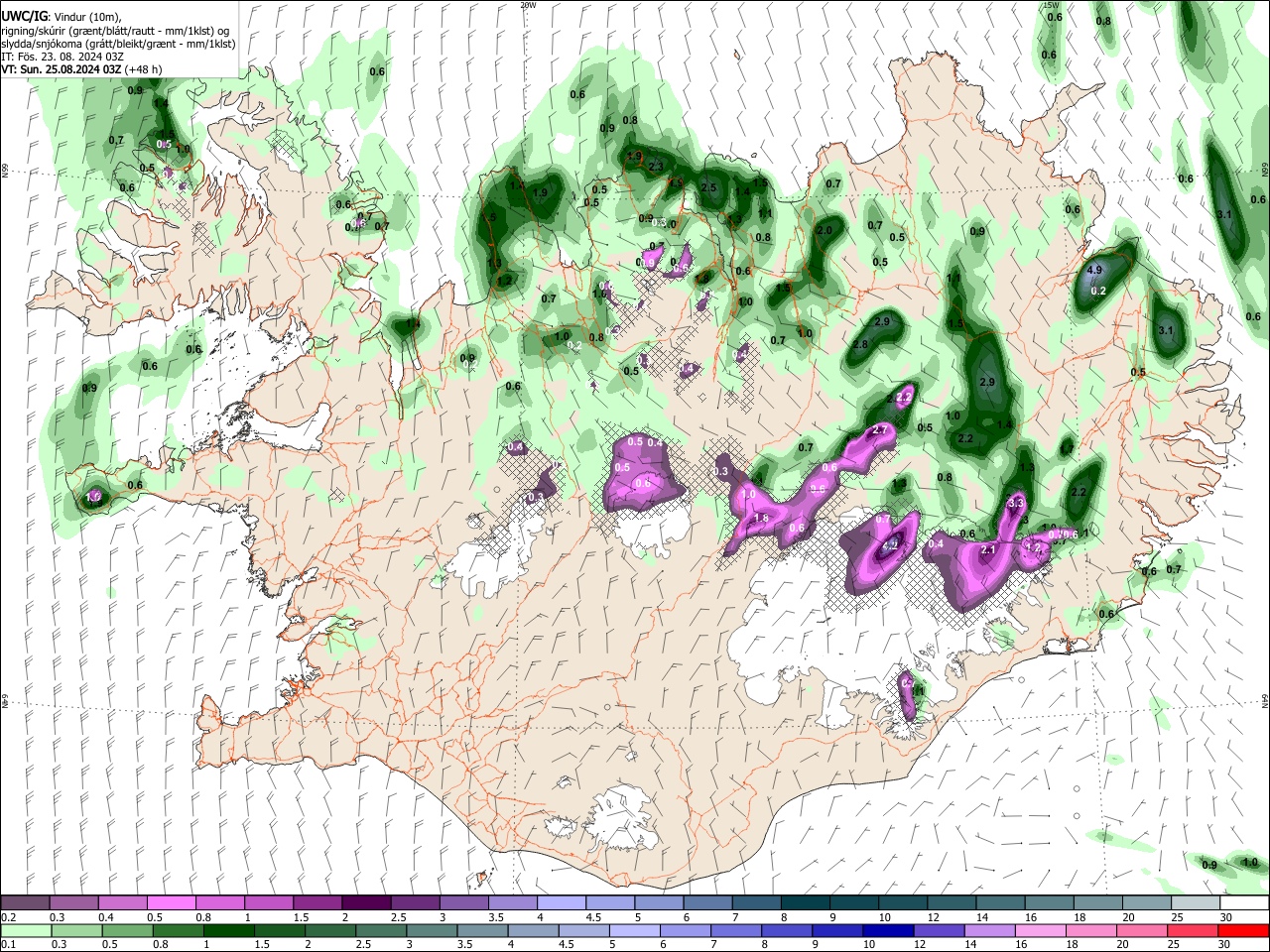Click the 4.9 precipitation value on the map
Image resolution: width=1270 pixels, height=952 pixels.
click(x=1095, y=270)
